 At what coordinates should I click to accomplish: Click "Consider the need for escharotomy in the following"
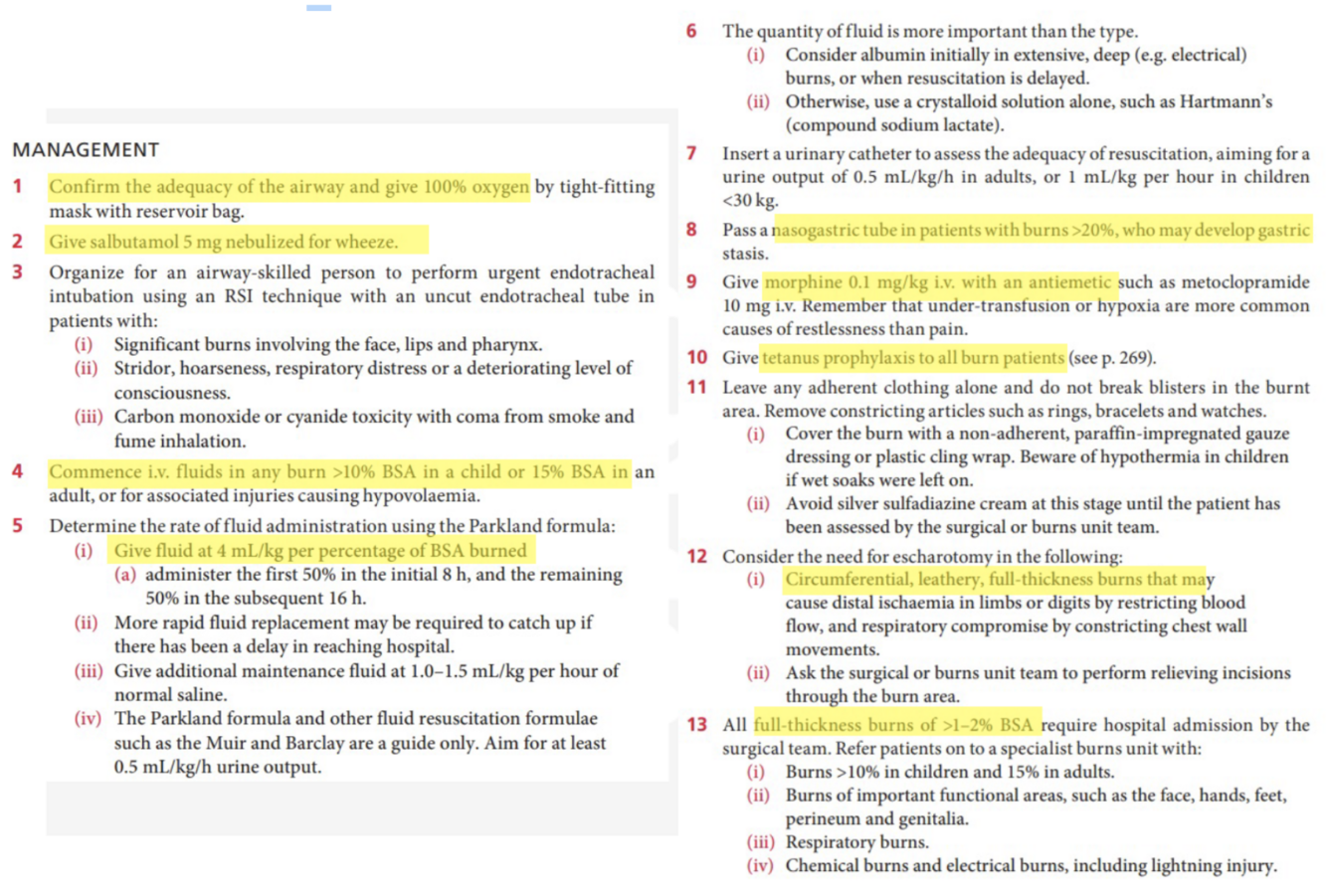[x=922, y=557]
